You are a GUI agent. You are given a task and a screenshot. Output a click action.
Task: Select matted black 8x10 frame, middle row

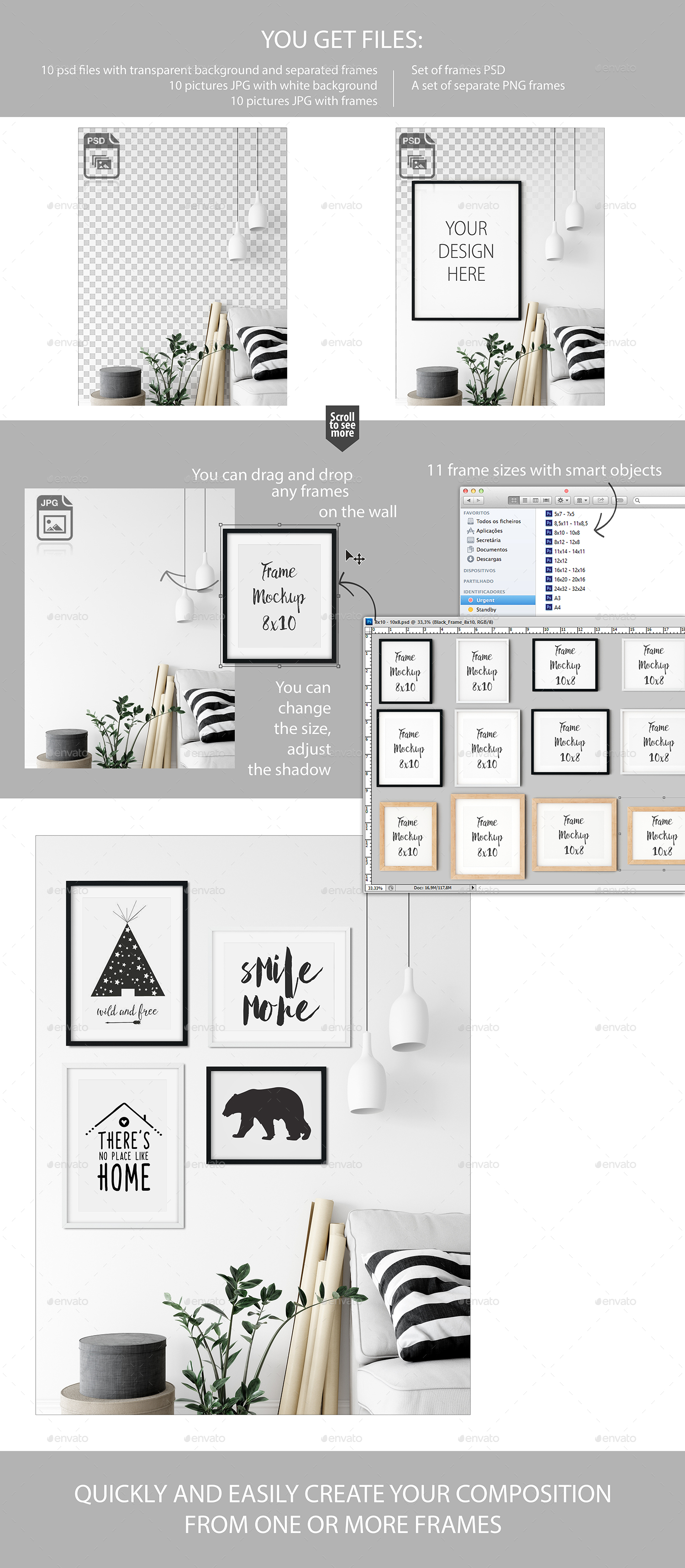[409, 748]
